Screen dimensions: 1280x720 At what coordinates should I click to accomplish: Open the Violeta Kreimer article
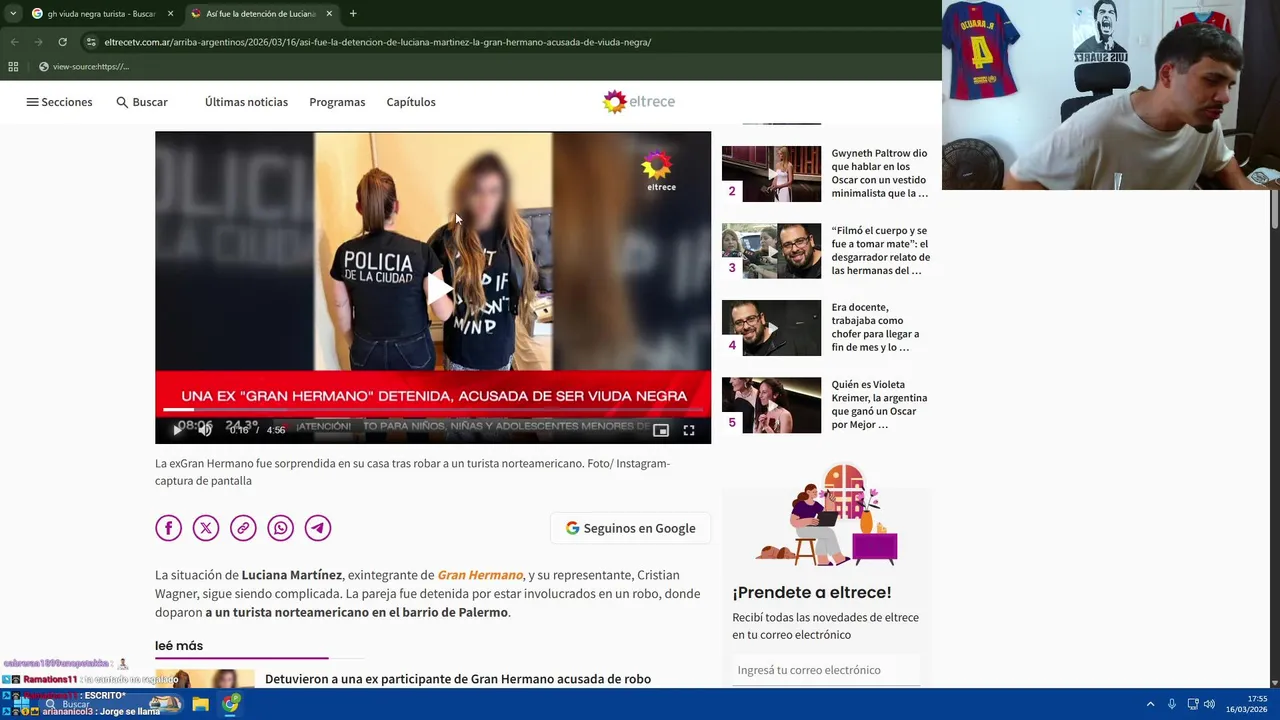click(880, 404)
